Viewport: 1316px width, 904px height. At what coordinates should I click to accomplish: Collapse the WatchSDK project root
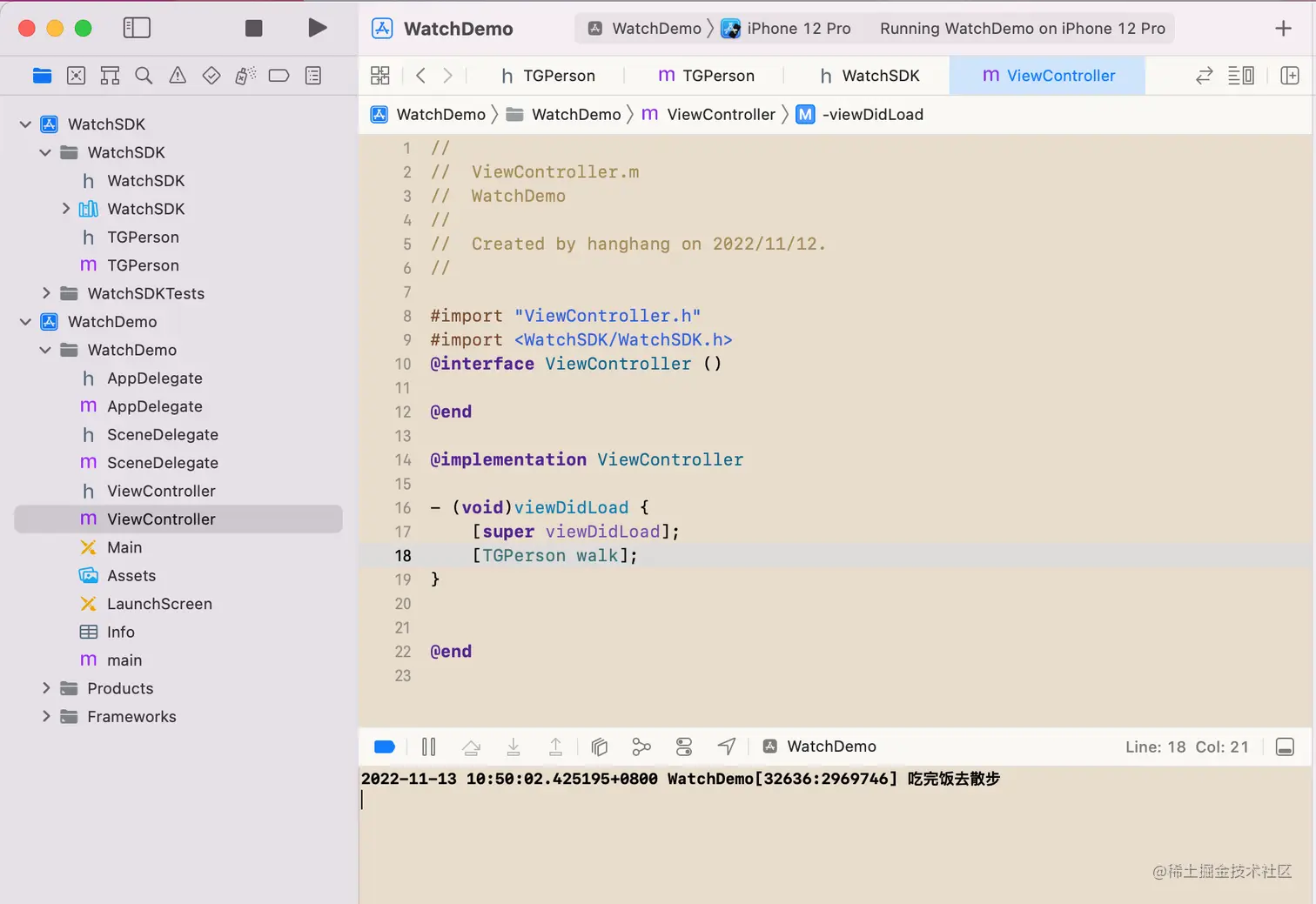(x=25, y=124)
